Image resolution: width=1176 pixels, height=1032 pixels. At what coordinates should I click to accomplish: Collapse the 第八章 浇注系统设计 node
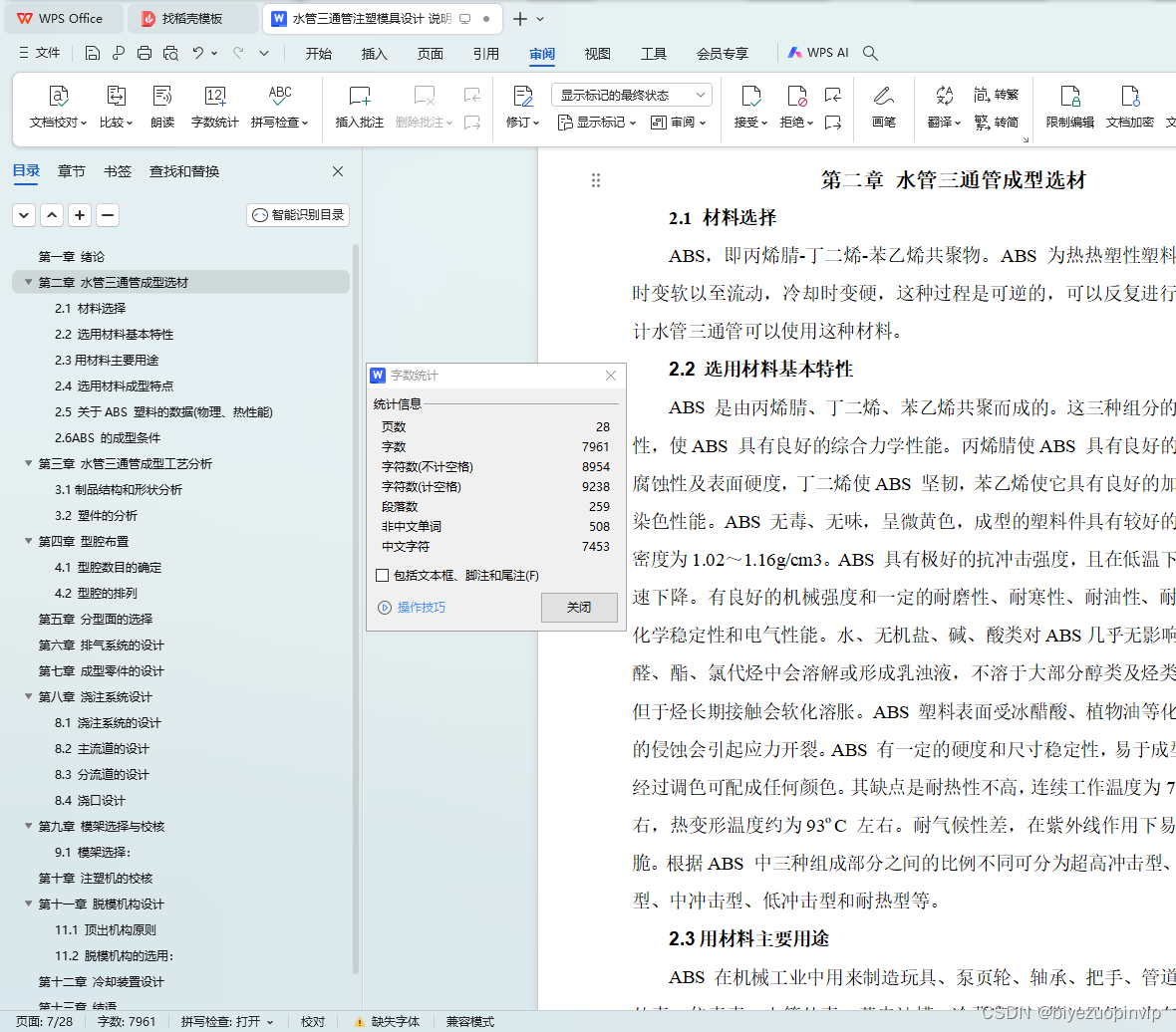[29, 697]
